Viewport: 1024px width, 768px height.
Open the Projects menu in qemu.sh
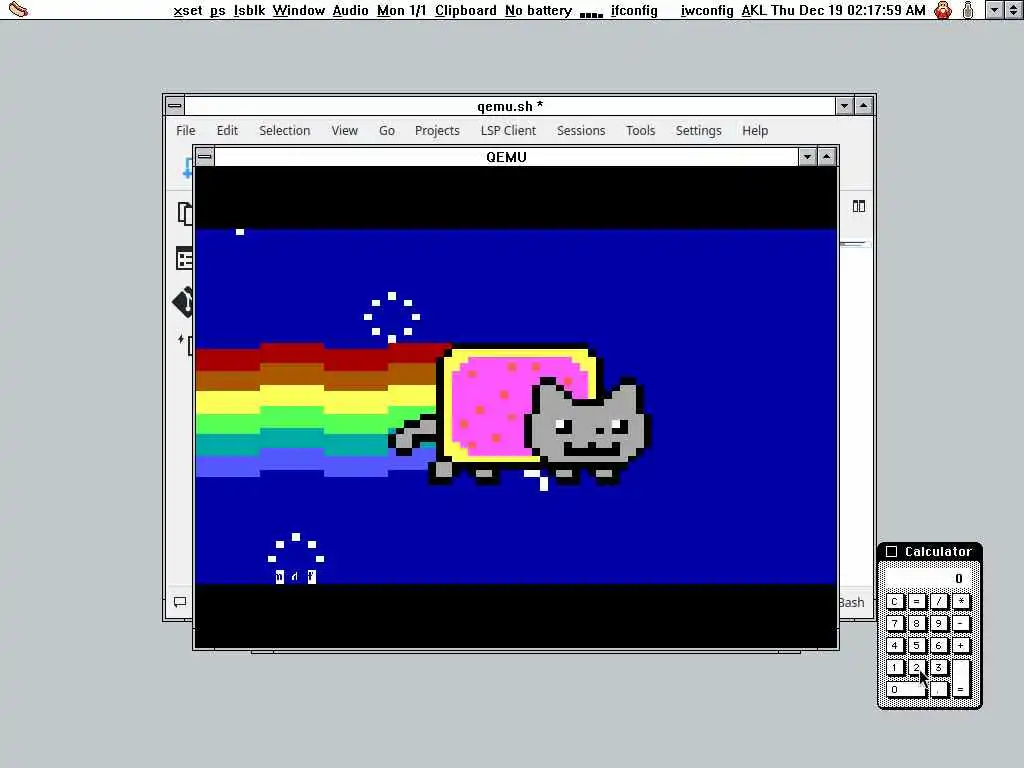pos(437,131)
